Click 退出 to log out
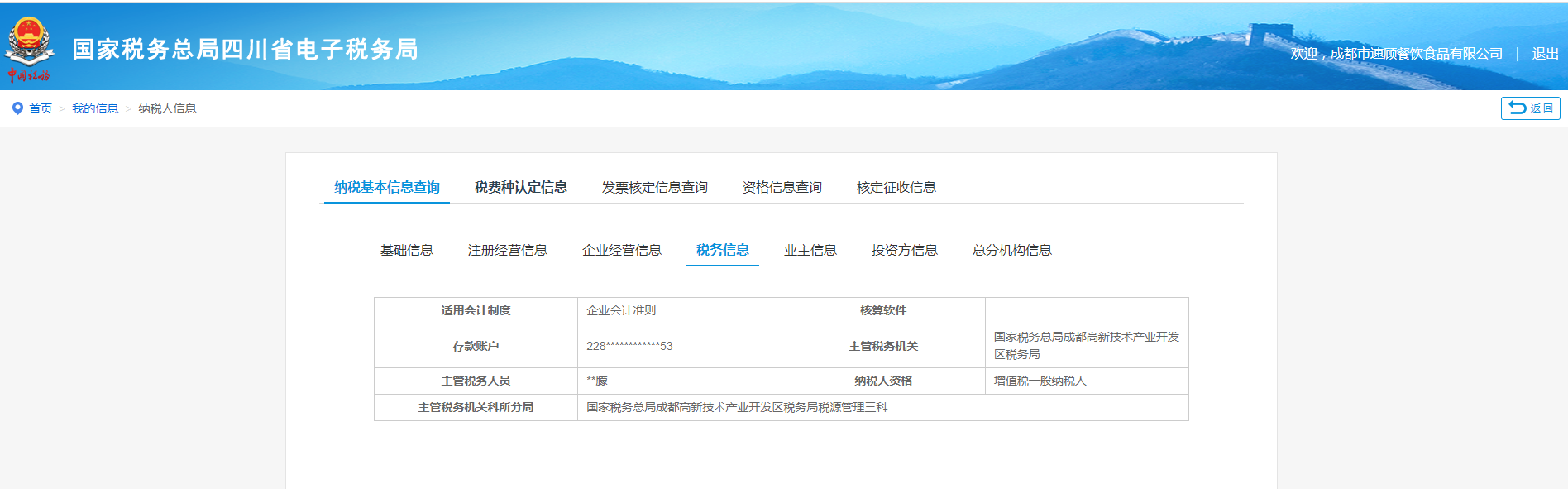 [1545, 54]
